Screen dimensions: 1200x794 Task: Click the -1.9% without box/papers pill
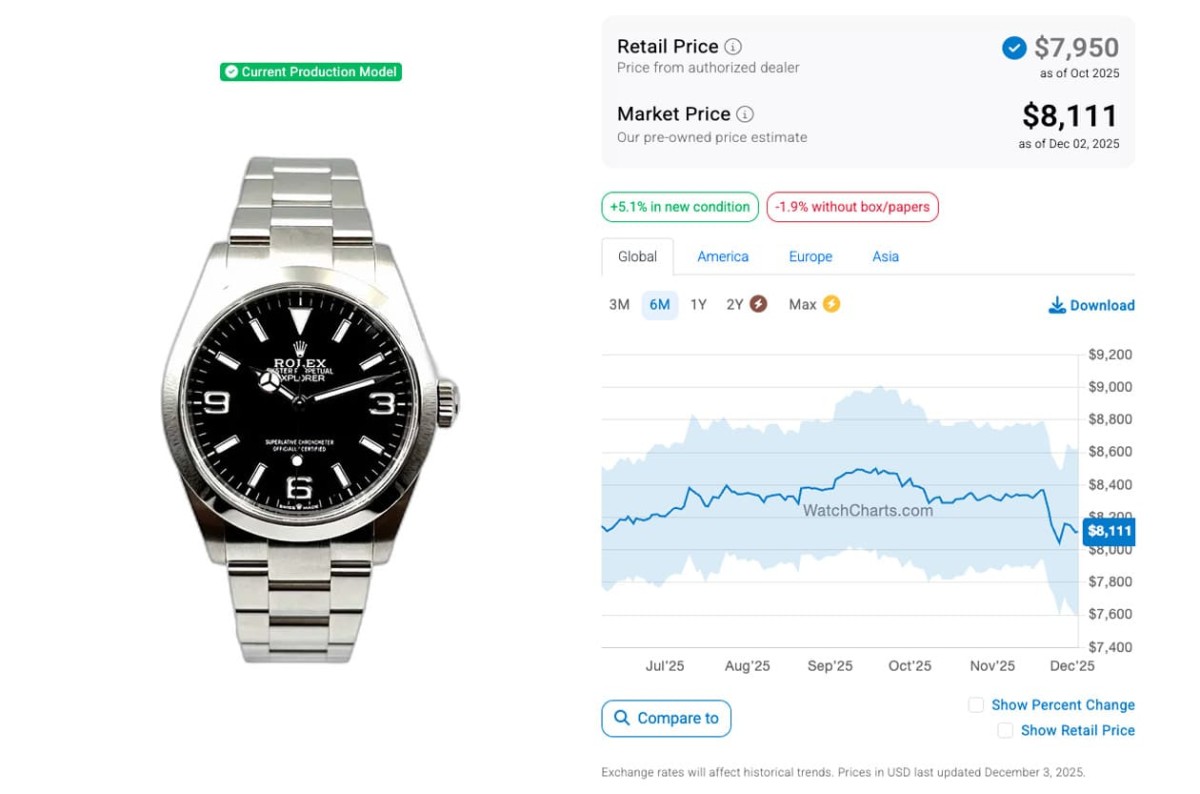coord(852,207)
